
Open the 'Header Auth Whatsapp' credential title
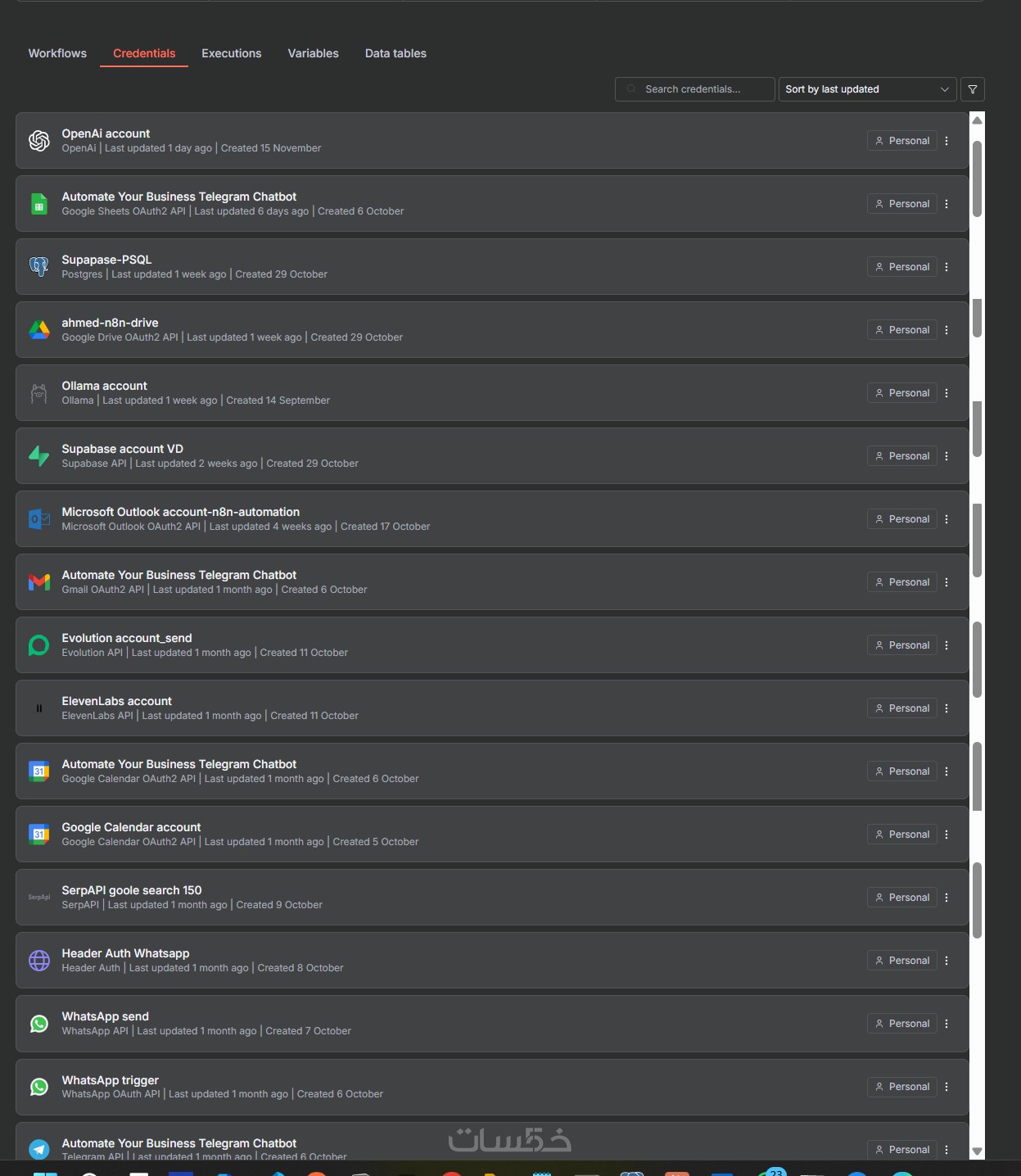[x=125, y=953]
